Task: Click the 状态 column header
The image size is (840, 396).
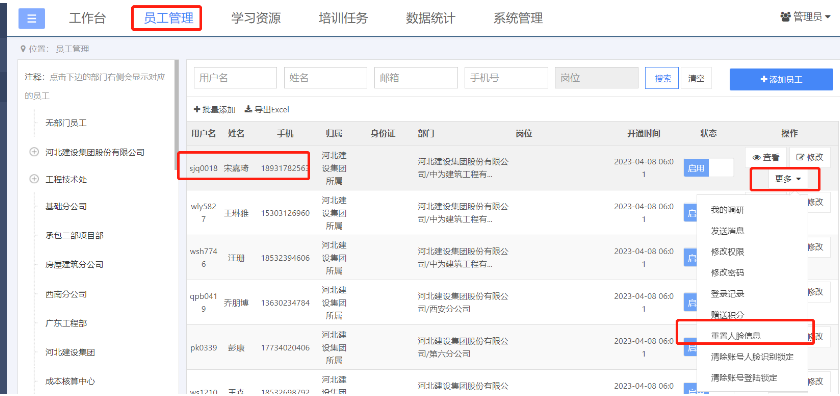Action: pyautogui.click(x=708, y=133)
